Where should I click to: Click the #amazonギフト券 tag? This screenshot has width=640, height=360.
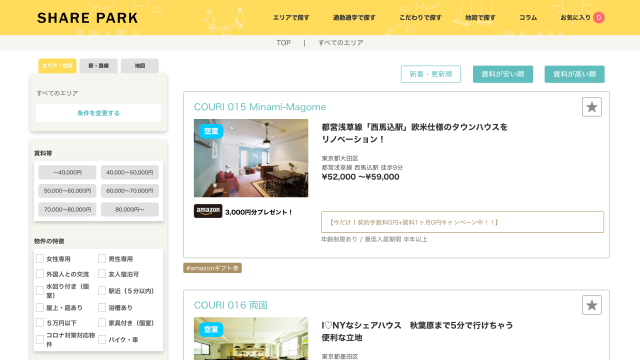click(x=212, y=268)
